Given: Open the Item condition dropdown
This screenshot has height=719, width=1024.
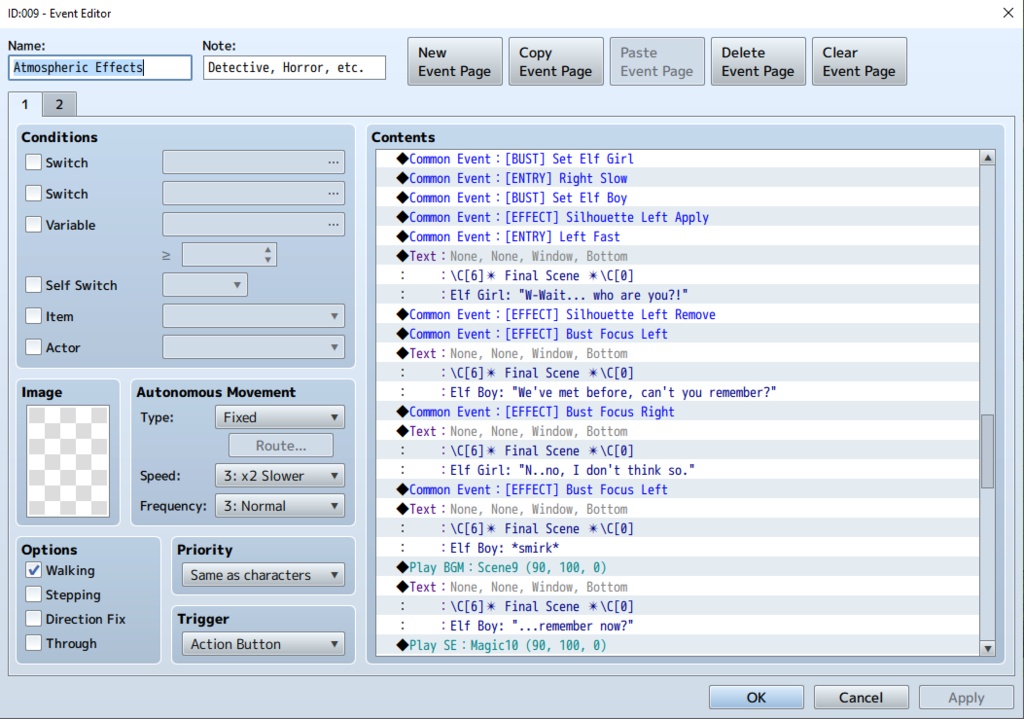Looking at the screenshot, I should click(x=253, y=316).
